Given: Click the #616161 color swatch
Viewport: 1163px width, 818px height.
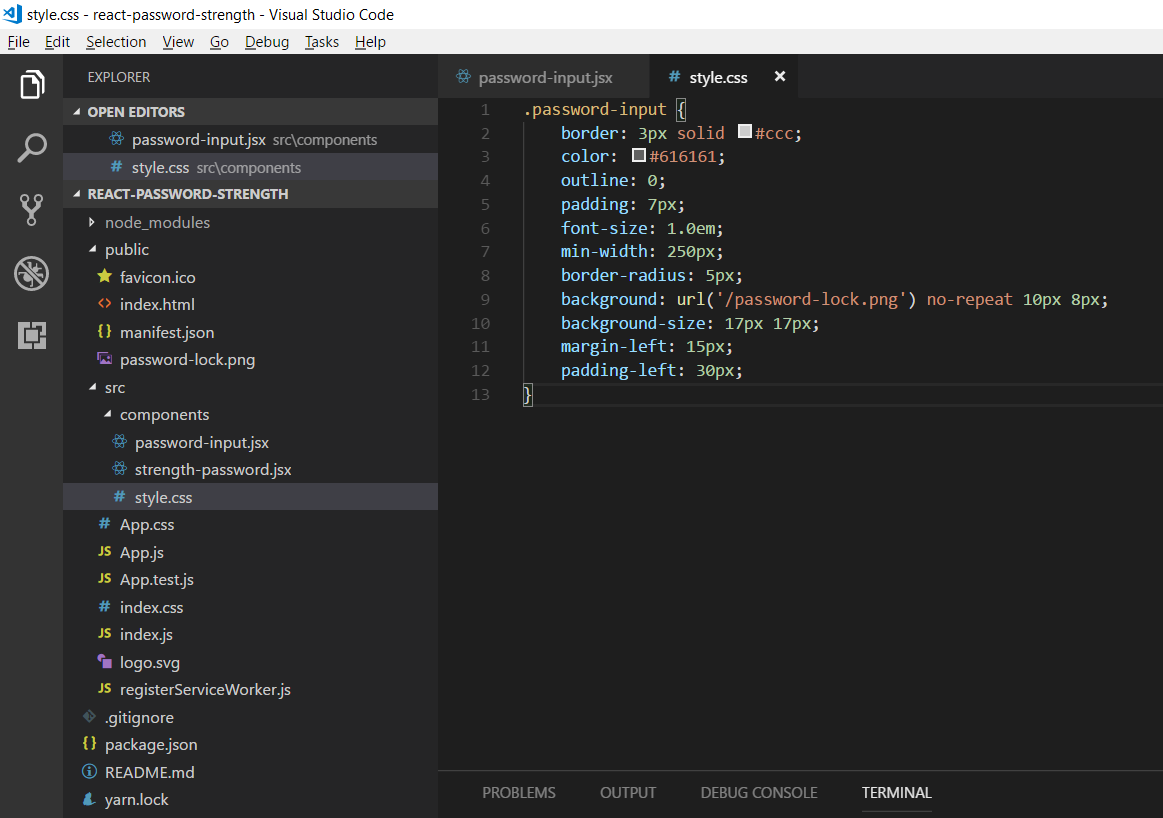Looking at the screenshot, I should coord(639,155).
